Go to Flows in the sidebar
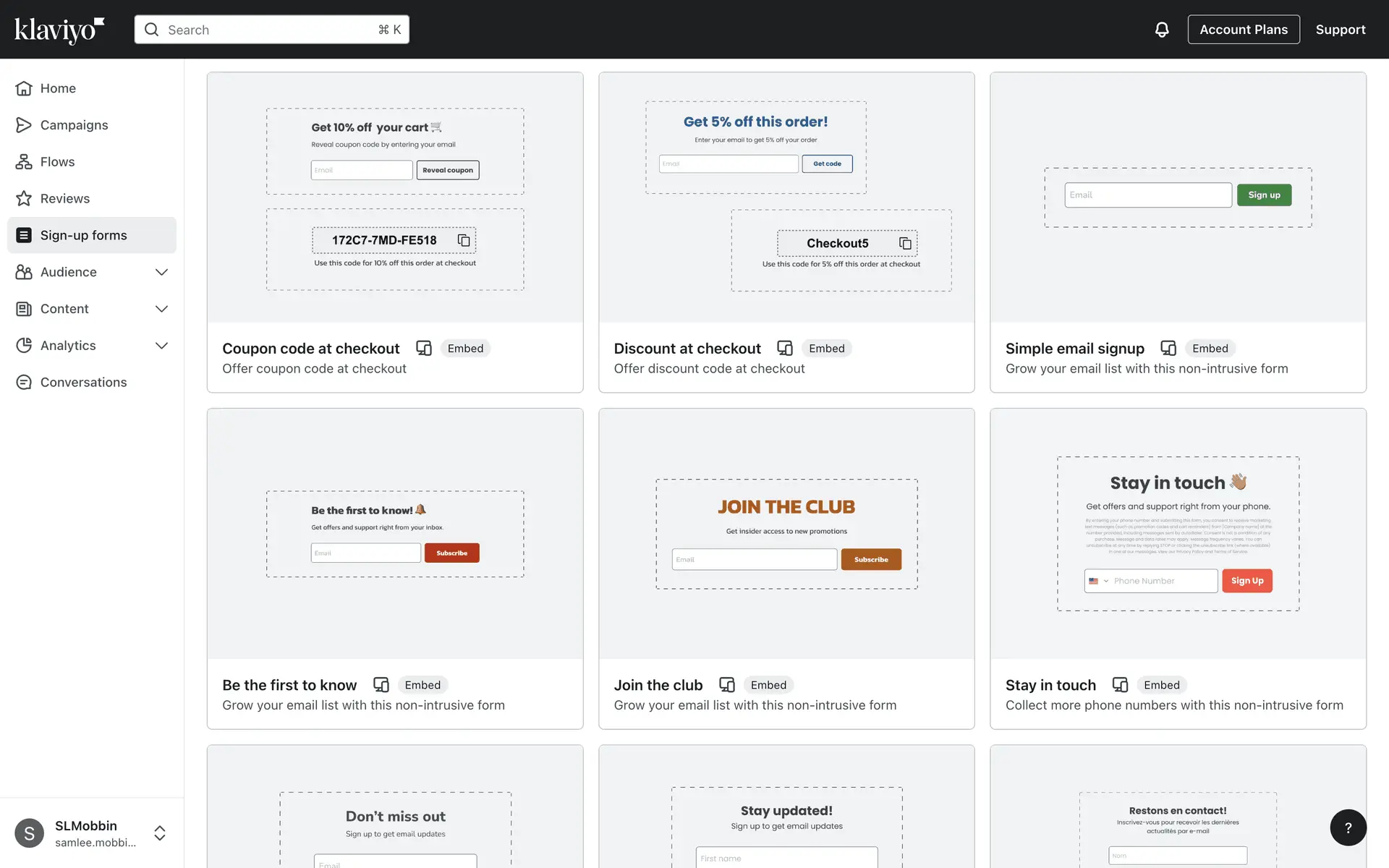This screenshot has width=1389, height=868. [x=57, y=162]
